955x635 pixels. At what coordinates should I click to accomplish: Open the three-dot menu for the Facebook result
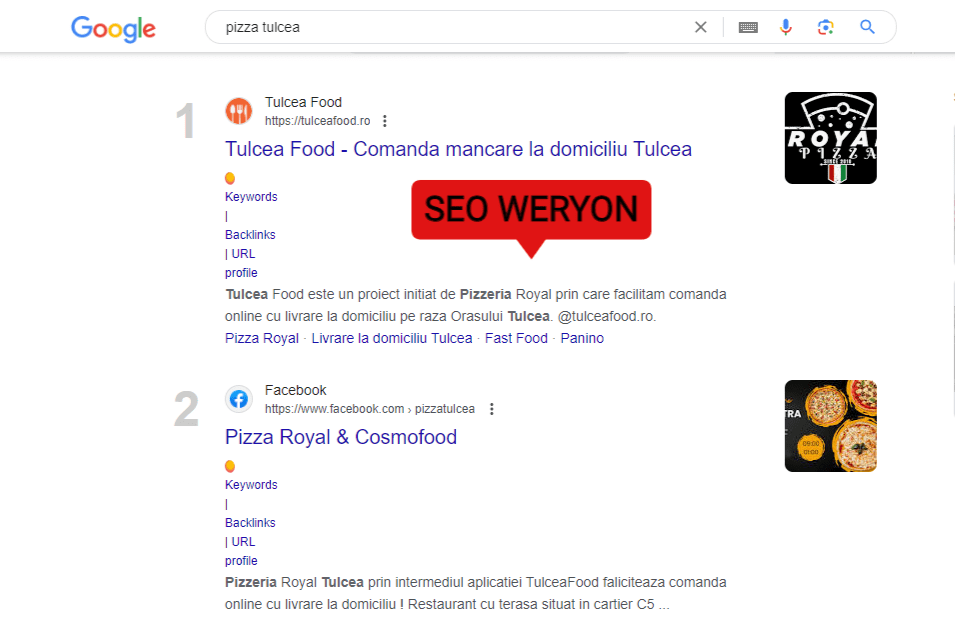[491, 408]
